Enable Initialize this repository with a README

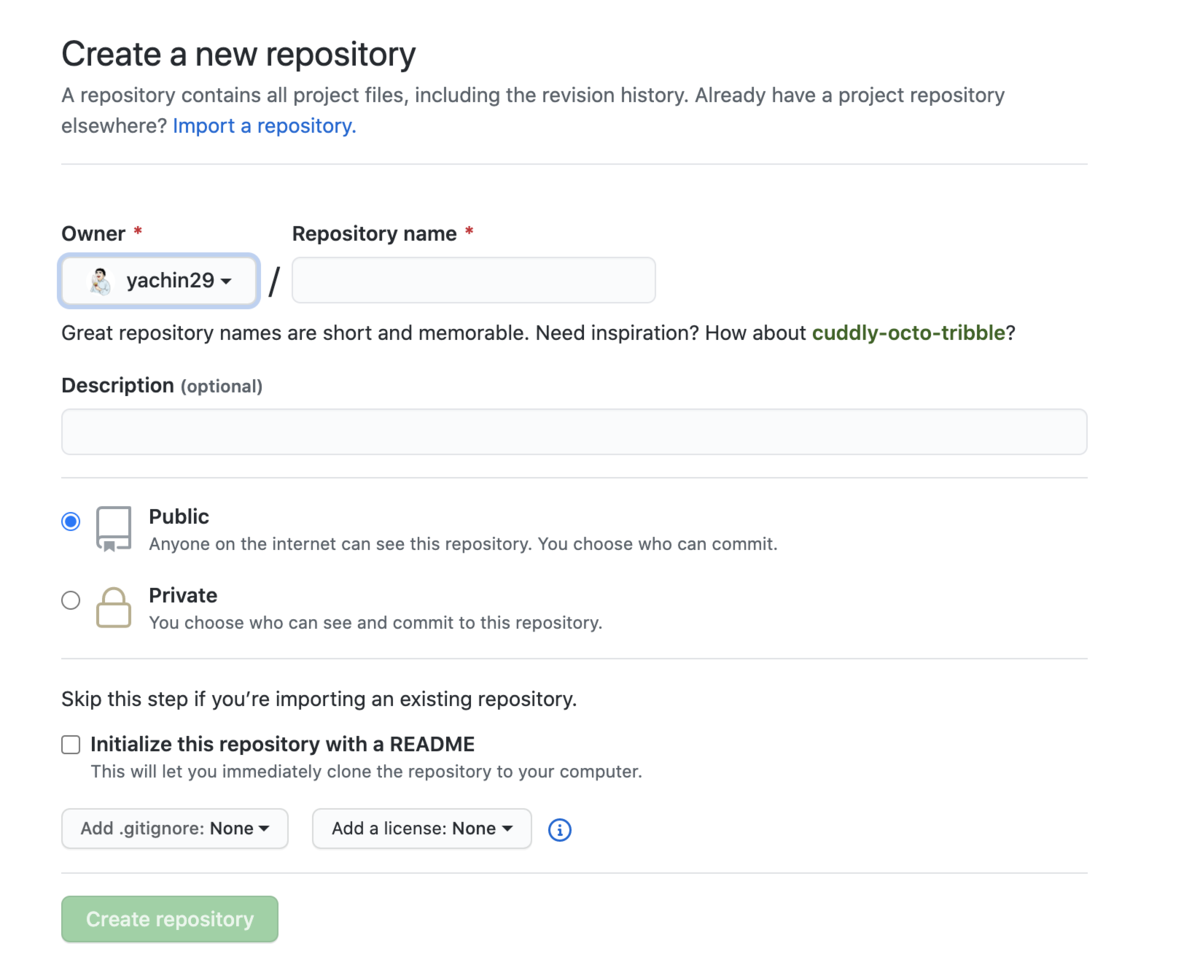coord(71,745)
